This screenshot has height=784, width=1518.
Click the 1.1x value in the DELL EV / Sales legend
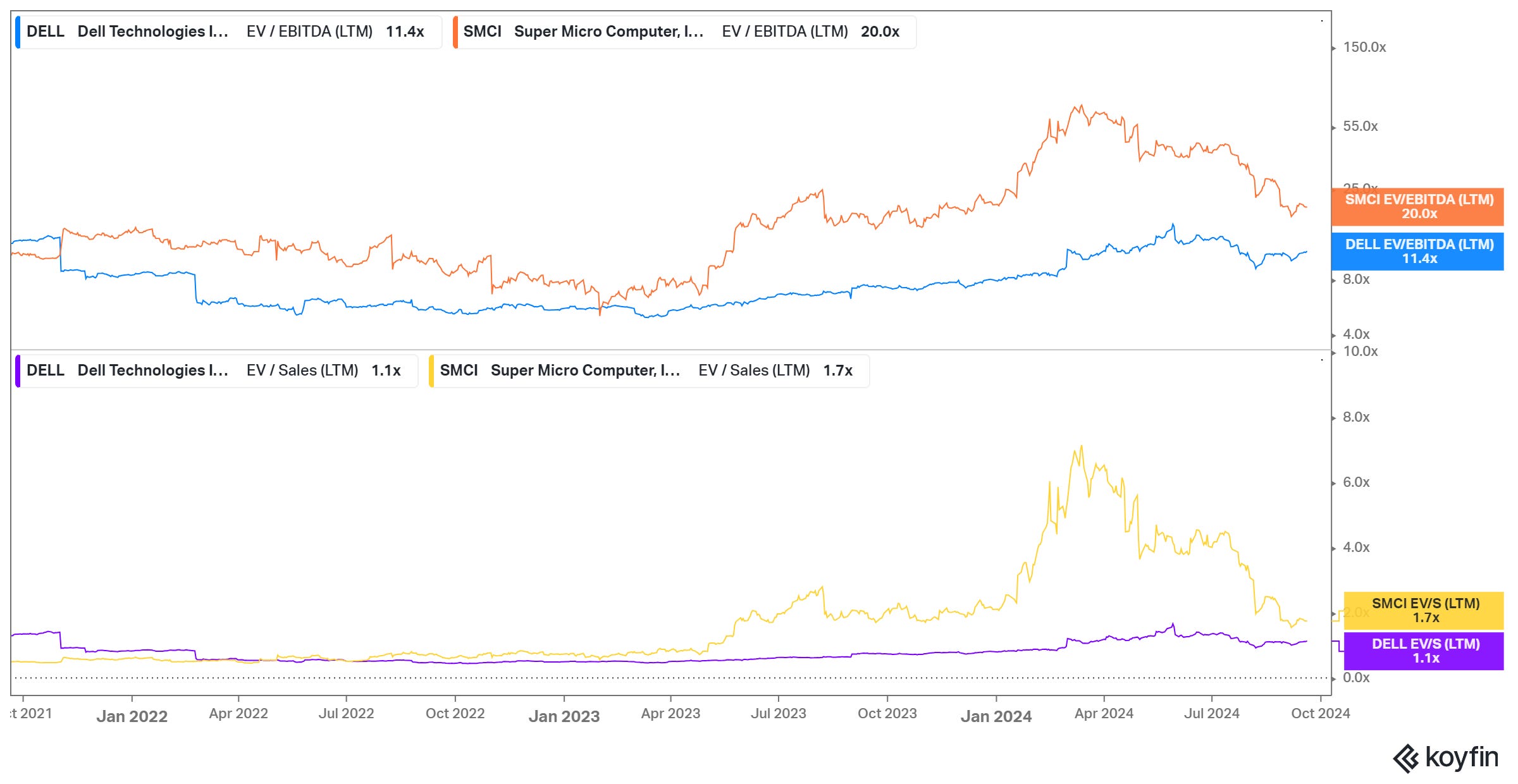[386, 371]
